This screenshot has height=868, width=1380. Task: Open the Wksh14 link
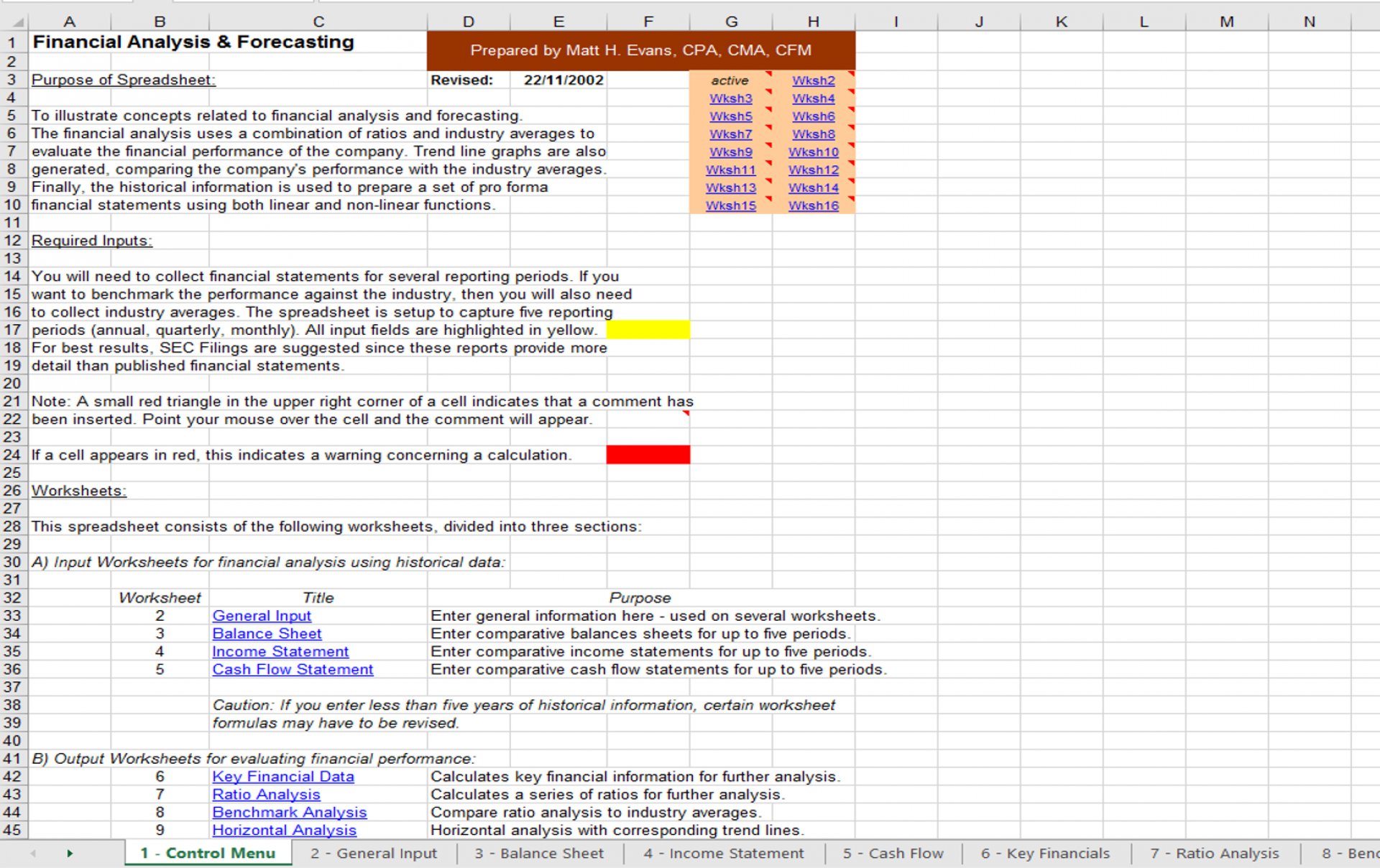[x=813, y=188]
